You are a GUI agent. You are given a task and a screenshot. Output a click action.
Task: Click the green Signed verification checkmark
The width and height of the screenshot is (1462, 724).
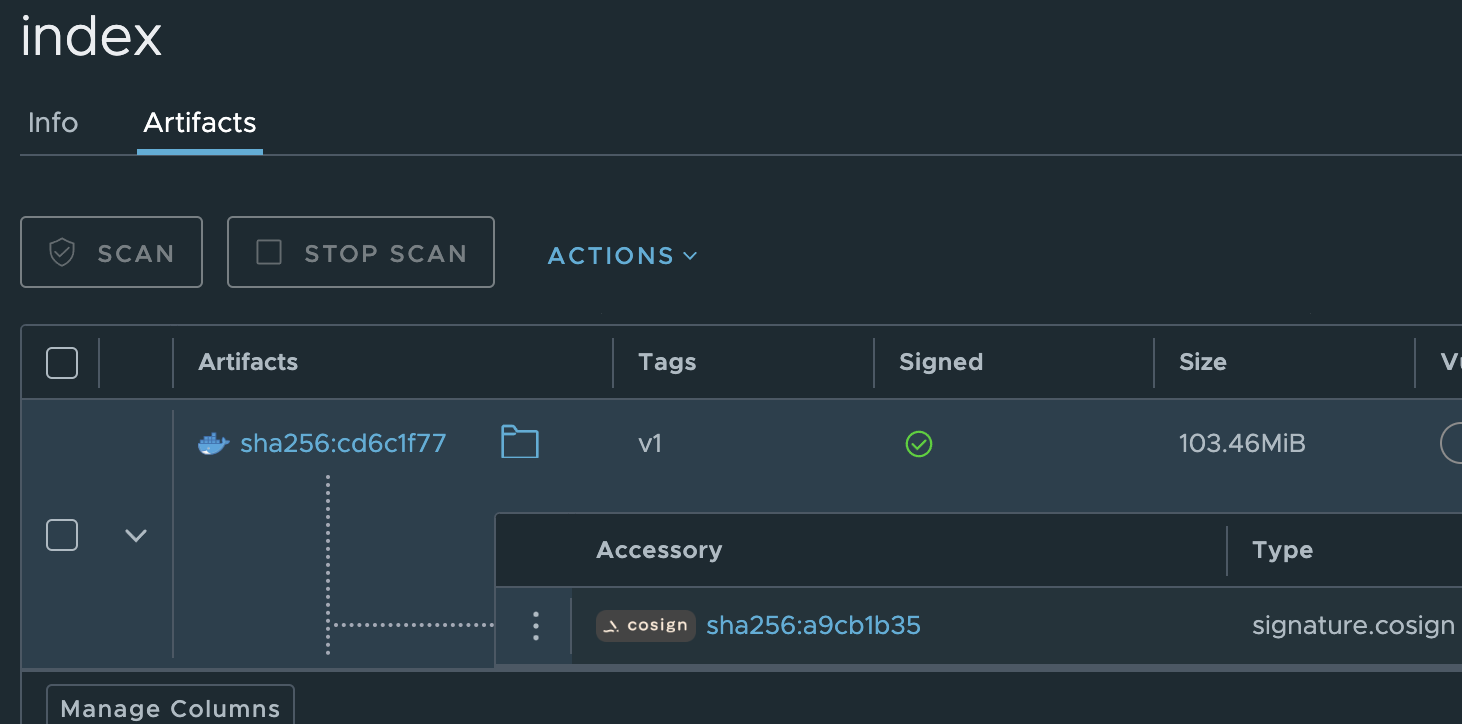pyautogui.click(x=918, y=444)
